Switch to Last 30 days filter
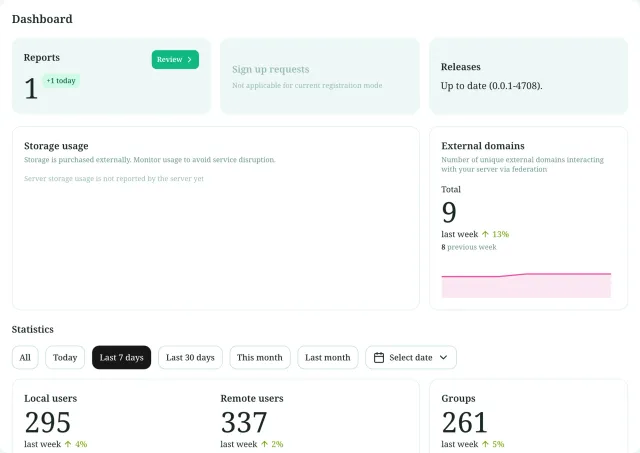The image size is (640, 453). pyautogui.click(x=190, y=358)
